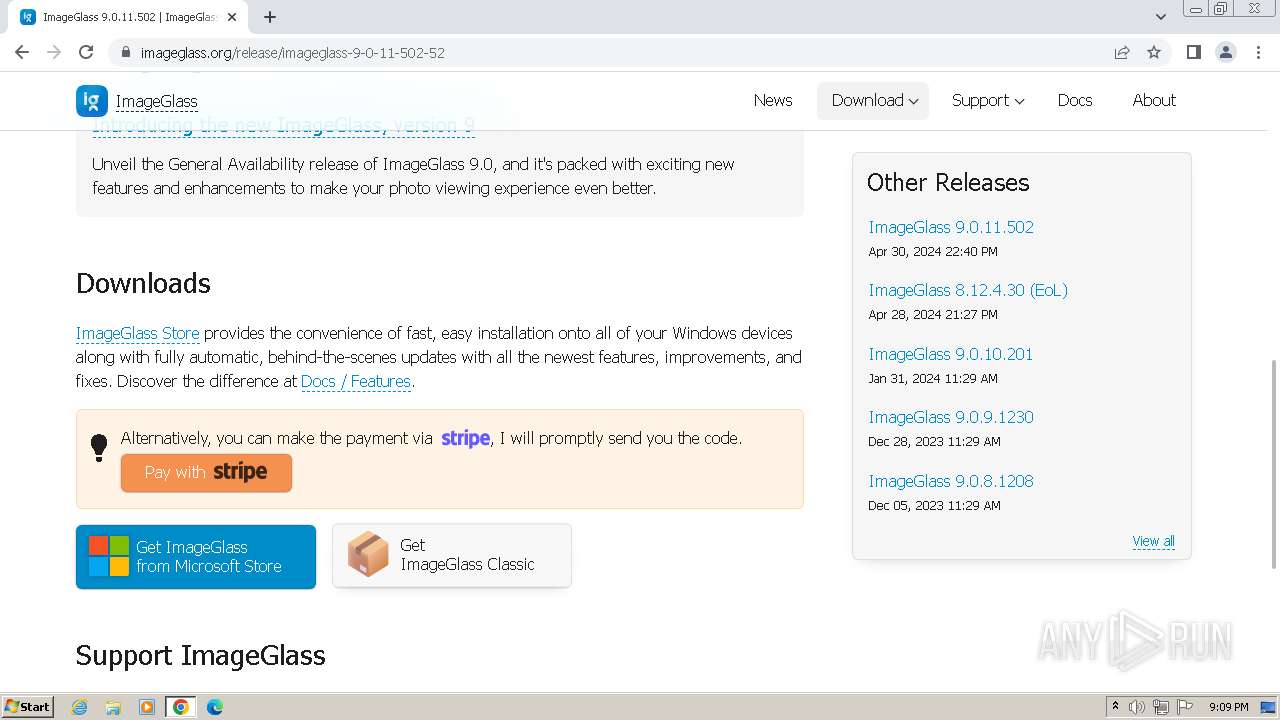Open the Docs / Features link

pyautogui.click(x=356, y=381)
